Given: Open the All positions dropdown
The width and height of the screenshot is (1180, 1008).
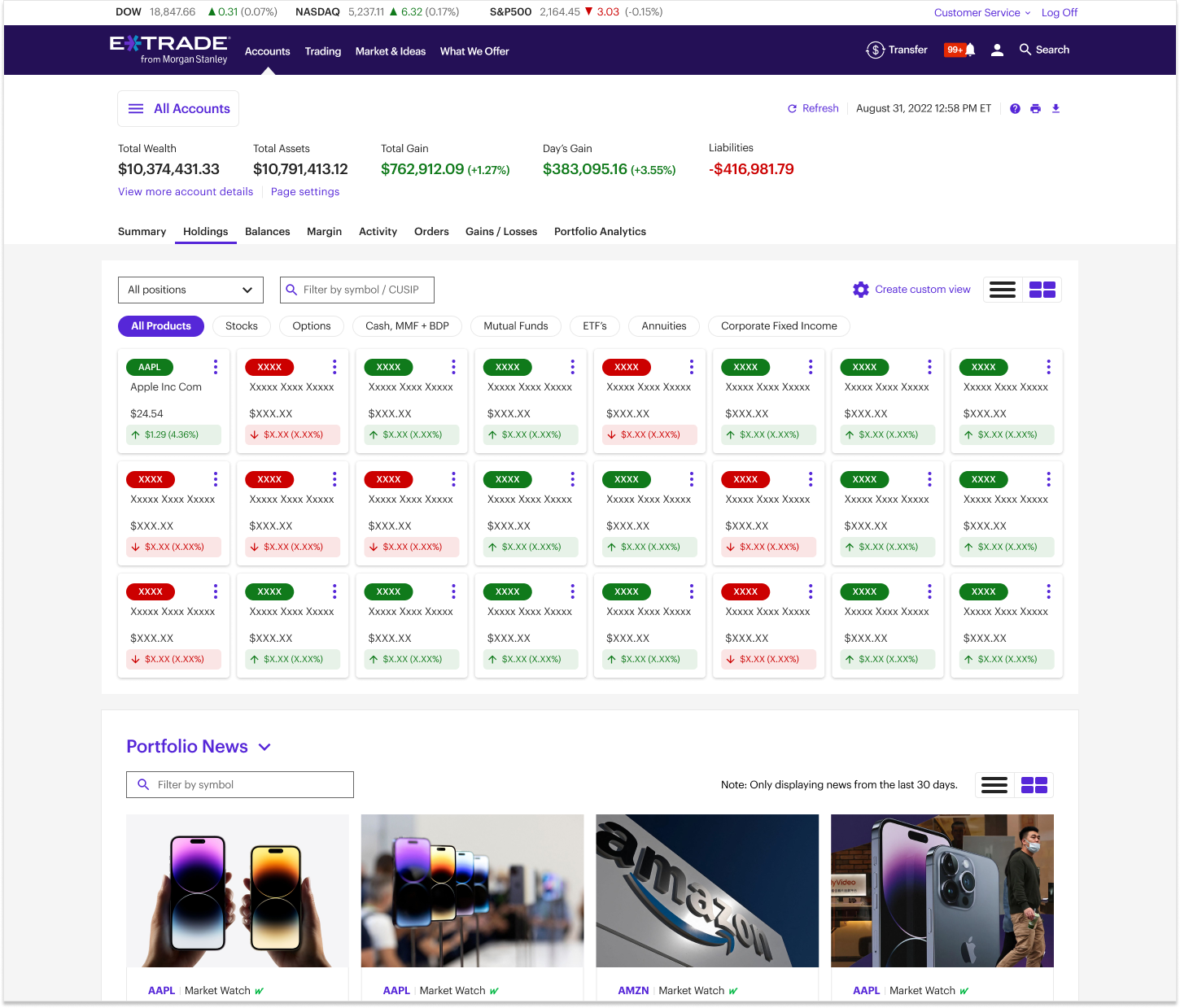Looking at the screenshot, I should point(190,290).
